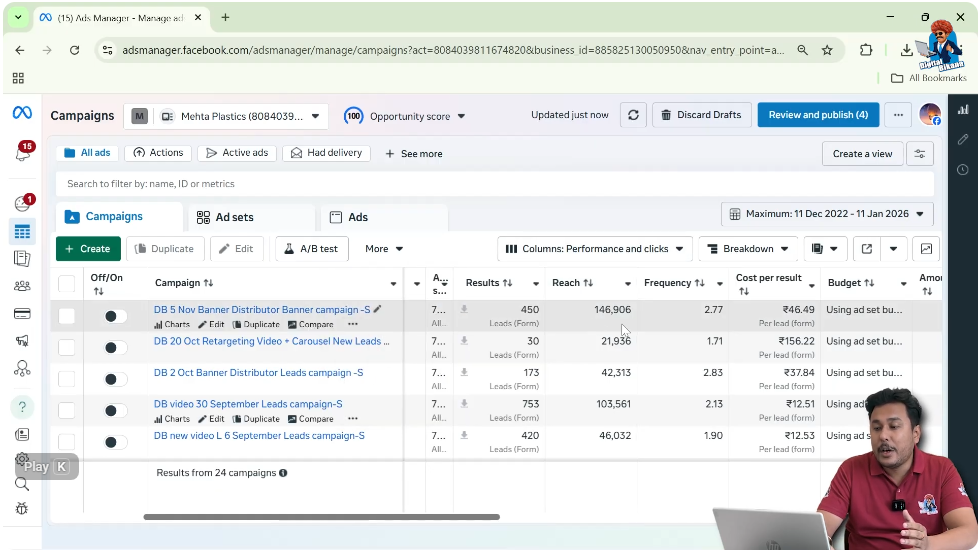The height and width of the screenshot is (550, 978).
Task: Bookmark this page with the star icon
Action: click(827, 50)
